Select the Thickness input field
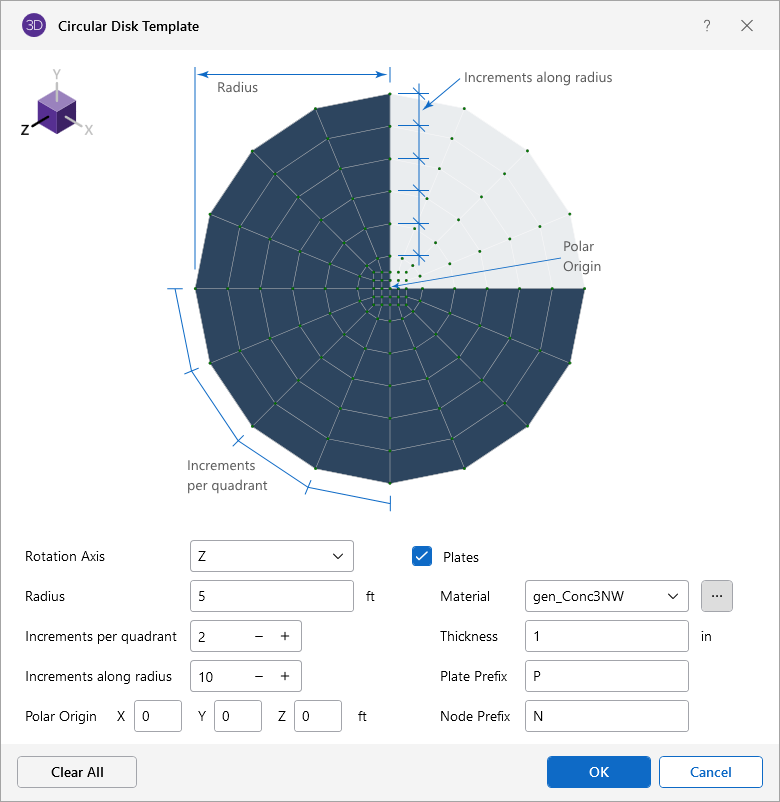The height and width of the screenshot is (802, 780). point(605,636)
